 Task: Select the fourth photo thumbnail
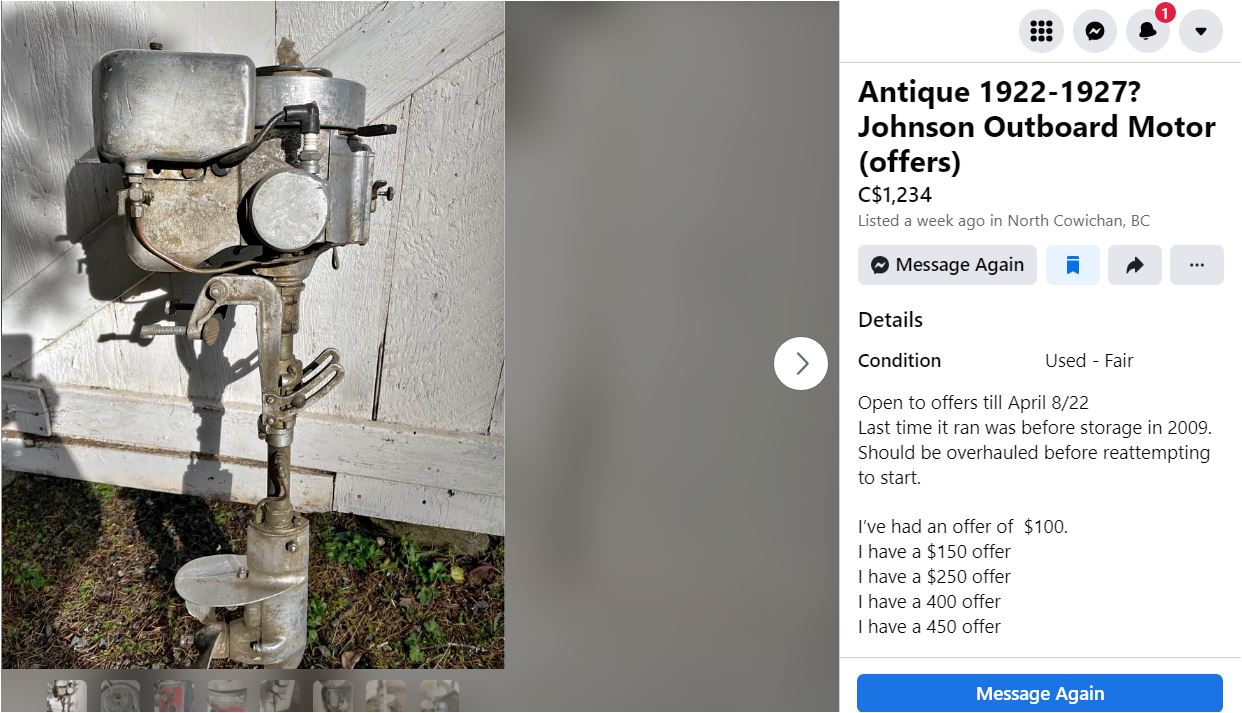pyautogui.click(x=226, y=696)
